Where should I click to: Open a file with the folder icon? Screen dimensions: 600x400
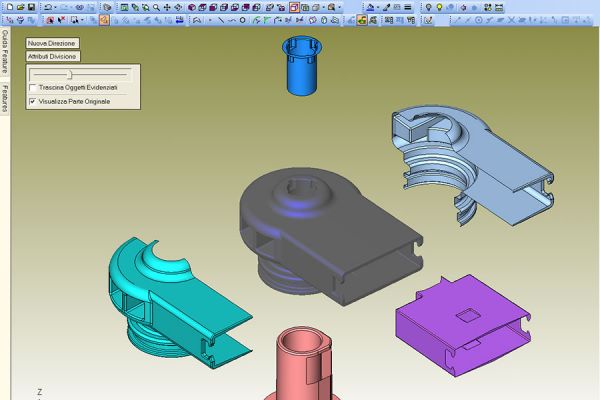19,7
